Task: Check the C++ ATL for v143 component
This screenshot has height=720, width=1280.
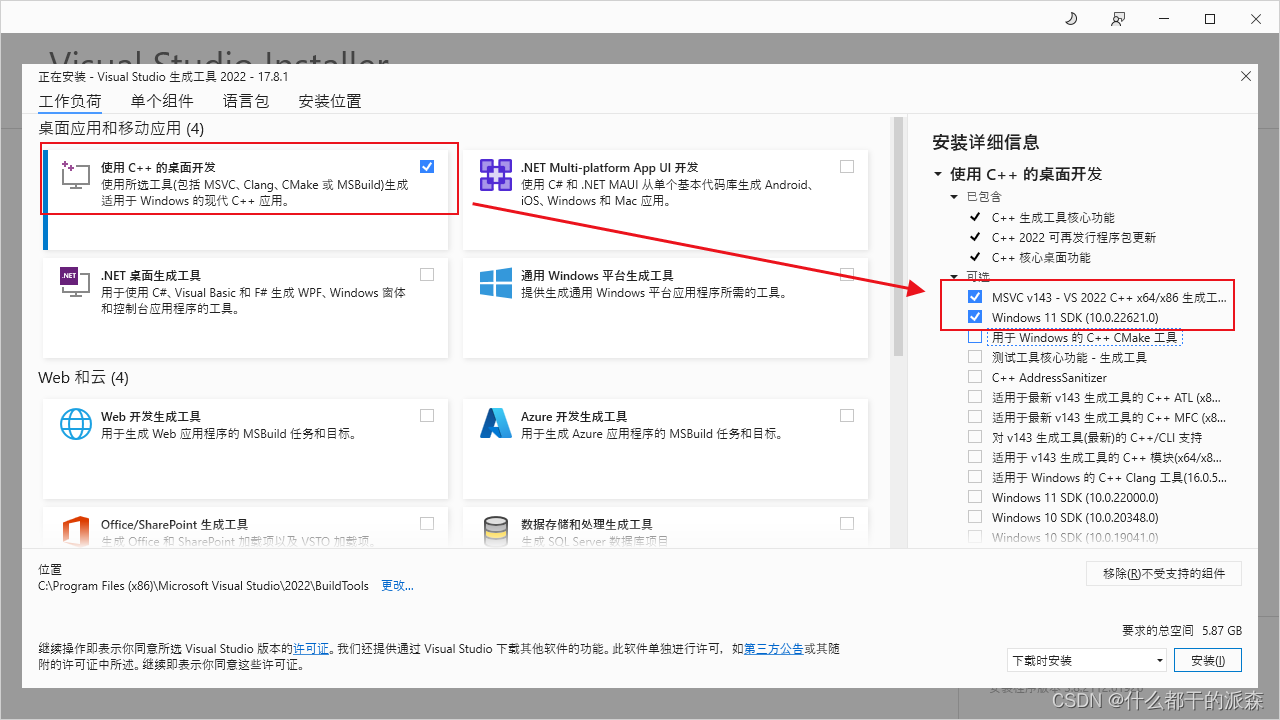Action: [x=975, y=397]
